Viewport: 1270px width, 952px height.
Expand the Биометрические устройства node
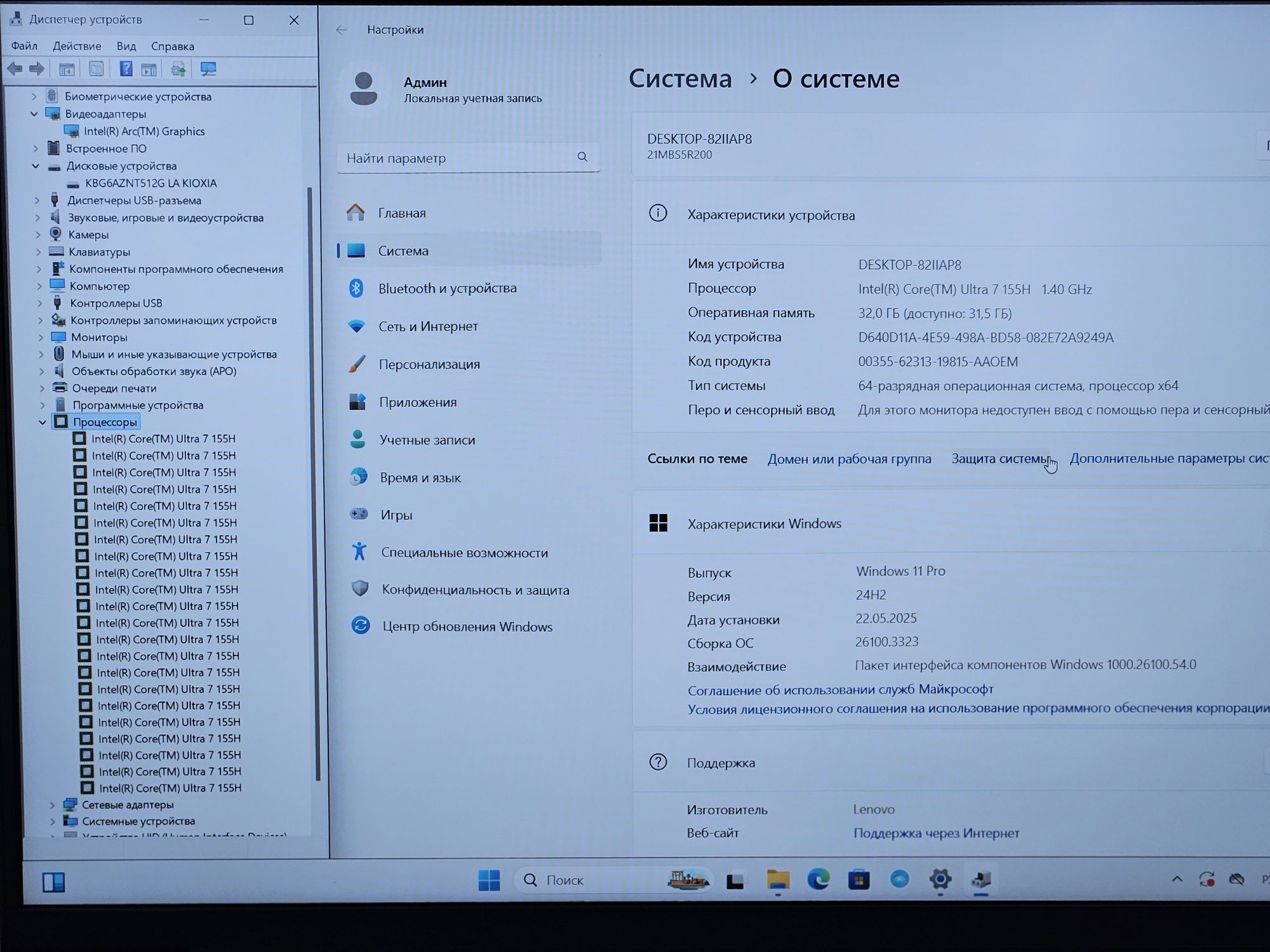34,96
